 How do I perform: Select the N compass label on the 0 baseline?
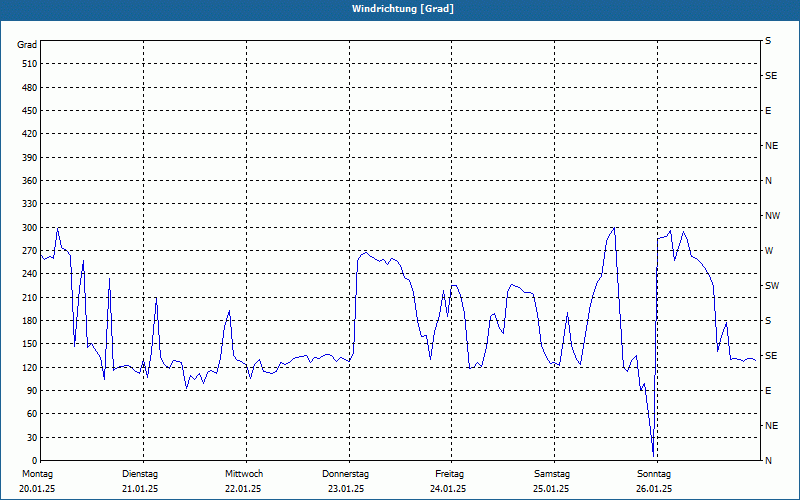coord(768,461)
